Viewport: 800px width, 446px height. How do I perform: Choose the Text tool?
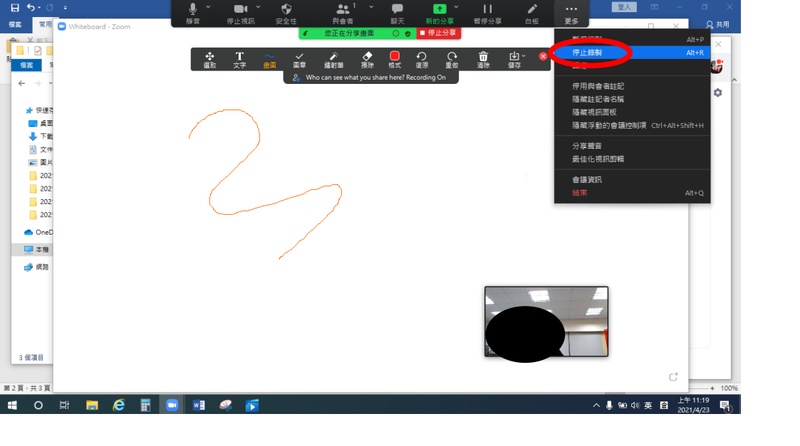pos(239,59)
